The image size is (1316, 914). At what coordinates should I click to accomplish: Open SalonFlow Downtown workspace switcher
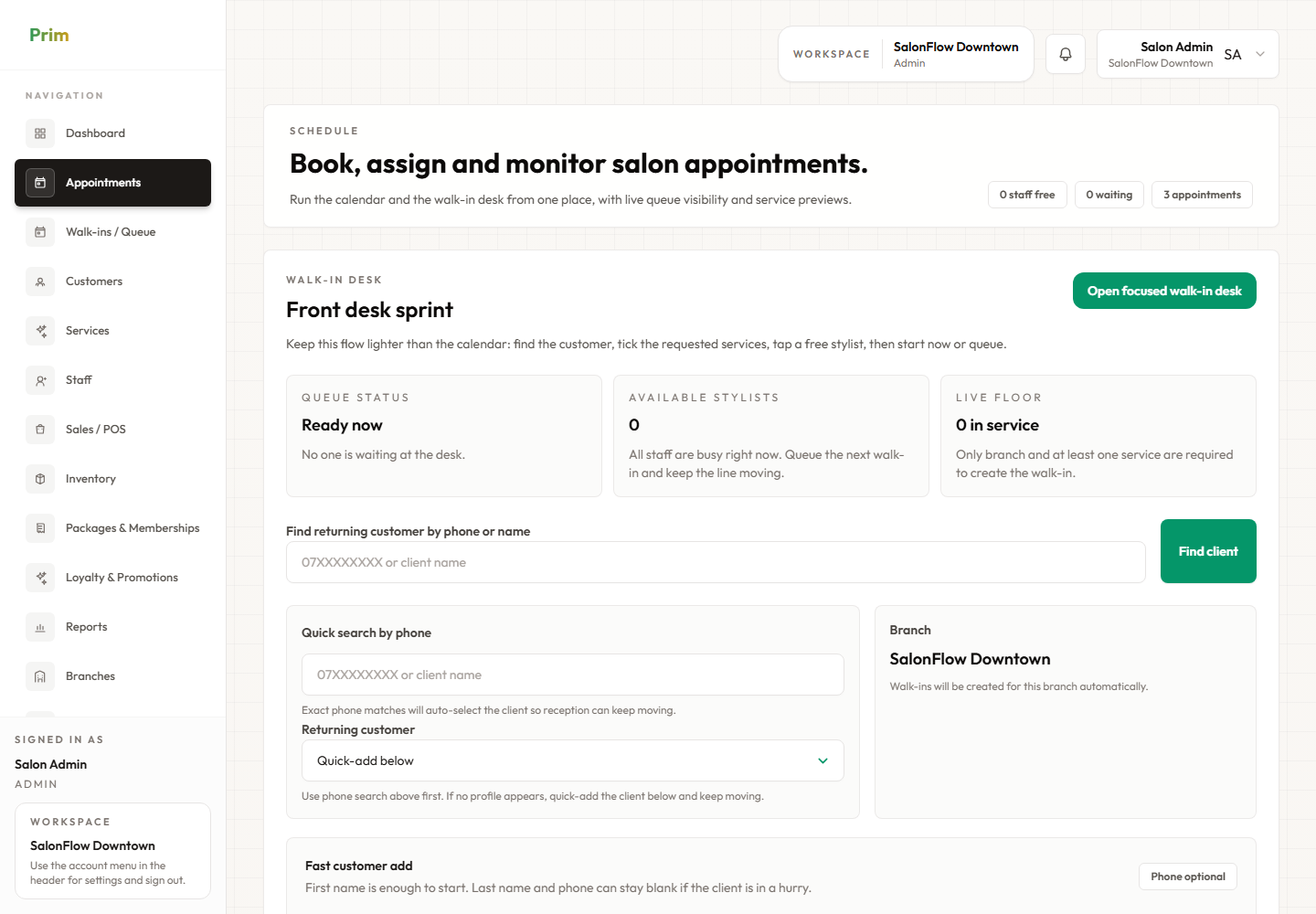[906, 54]
